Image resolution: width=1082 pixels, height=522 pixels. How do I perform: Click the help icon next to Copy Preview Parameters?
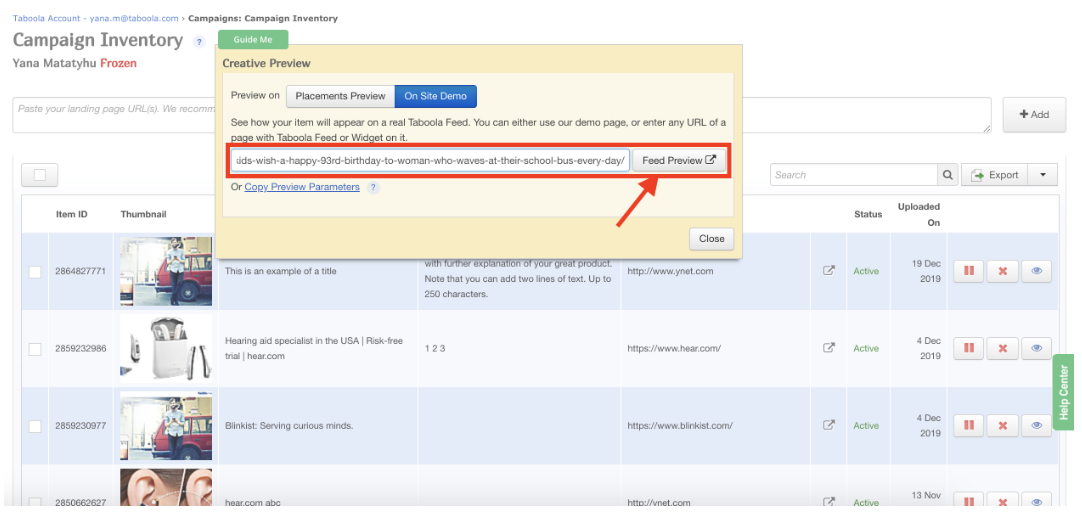click(373, 187)
